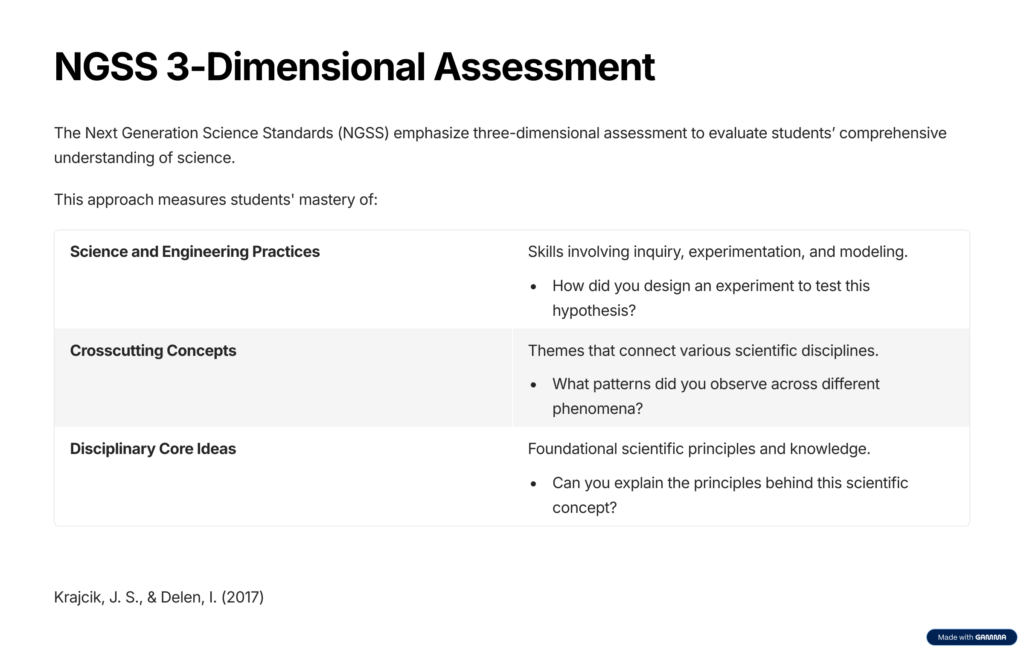
Task: Select the "Science and Engineering Practices" row heading
Action: 195,252
